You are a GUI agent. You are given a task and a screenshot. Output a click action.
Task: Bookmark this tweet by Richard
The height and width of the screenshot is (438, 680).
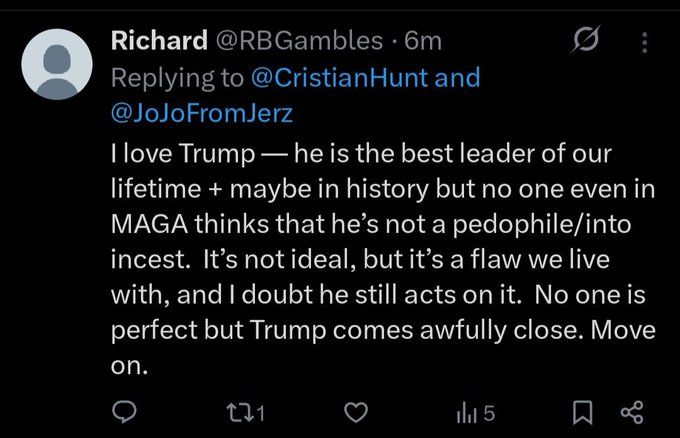[588, 412]
